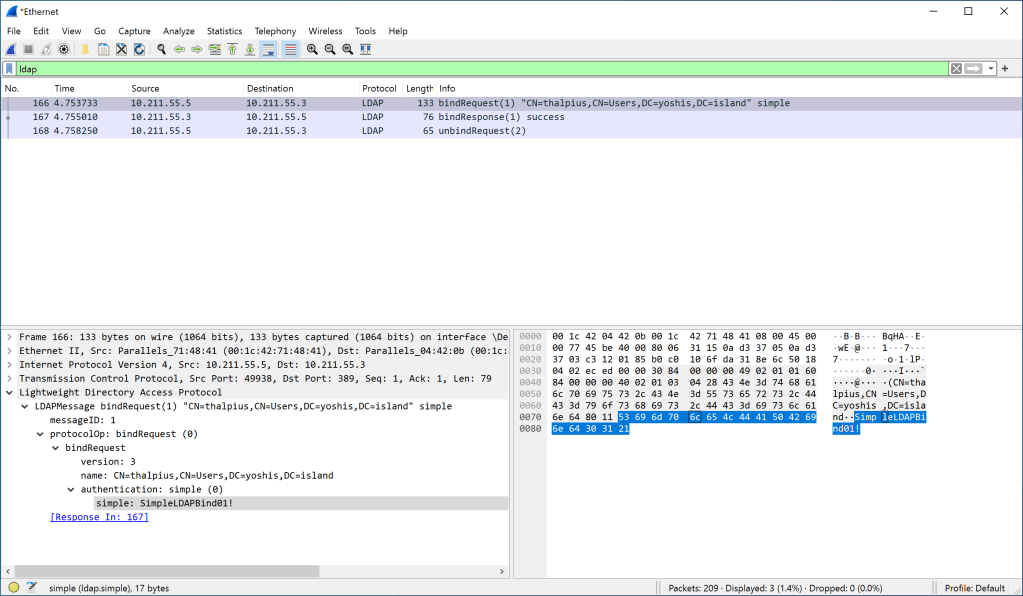Click the expert information icon in status bar
Screen dimensions: 1023x596
tap(16, 586)
